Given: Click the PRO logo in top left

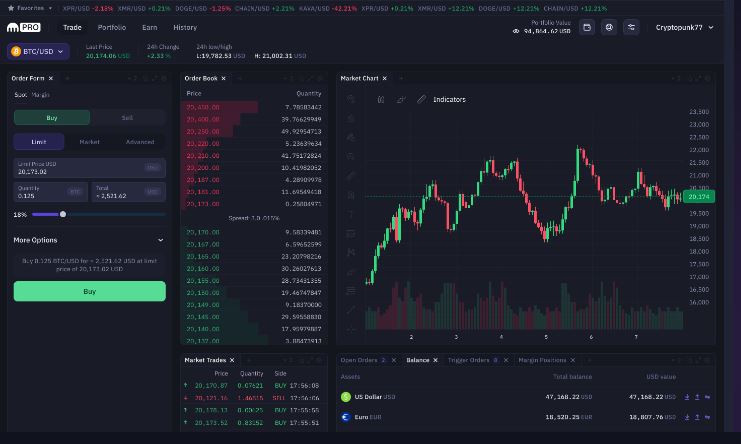Looking at the screenshot, I should click(x=22, y=28).
